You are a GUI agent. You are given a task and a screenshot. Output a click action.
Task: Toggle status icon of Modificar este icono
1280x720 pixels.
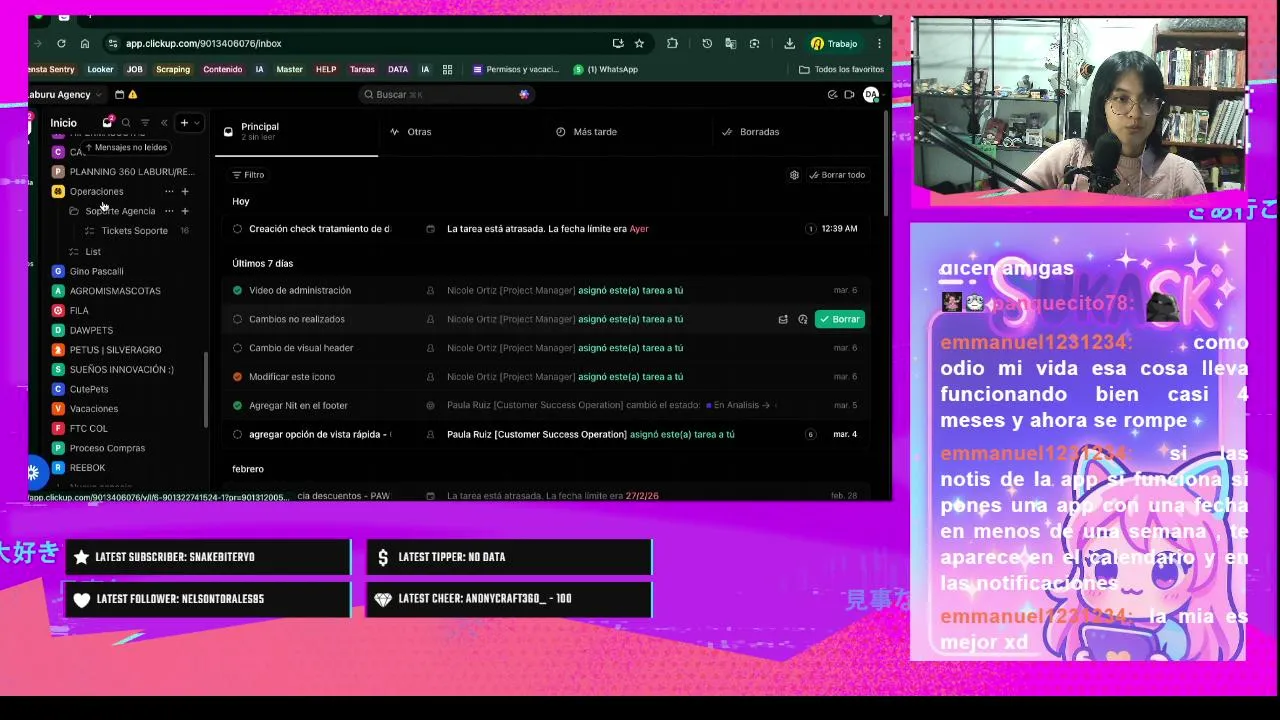[x=237, y=377]
